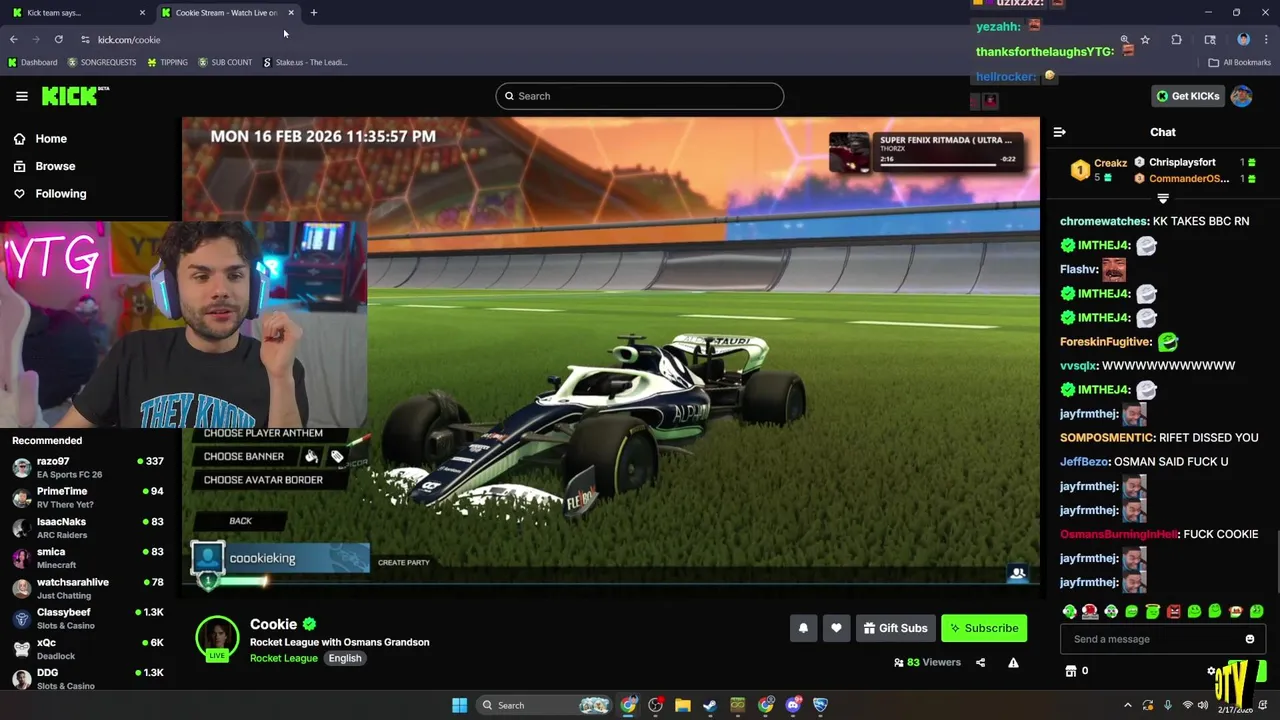Open the chat shop icon
Viewport: 1280px width, 720px height.
(x=1070, y=671)
